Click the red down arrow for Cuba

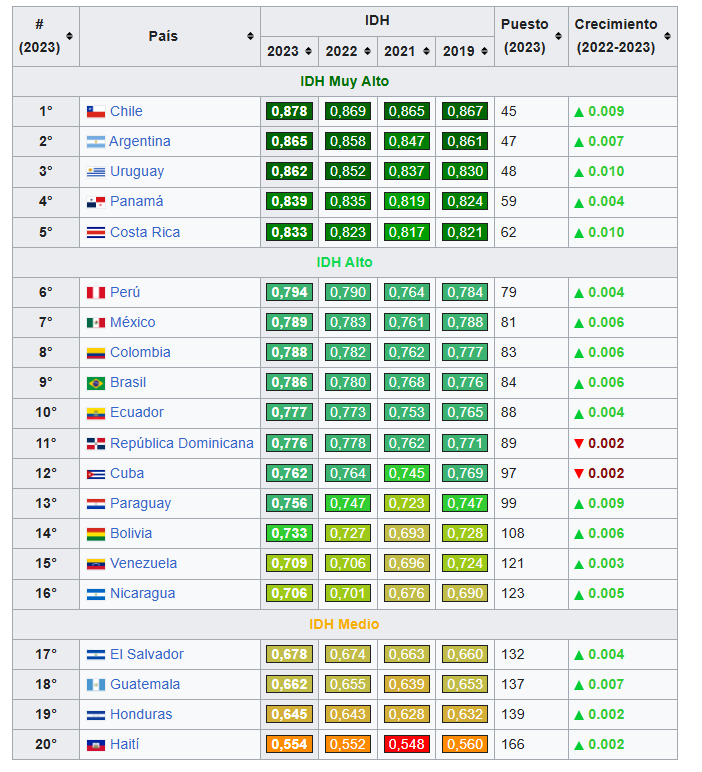579,474
